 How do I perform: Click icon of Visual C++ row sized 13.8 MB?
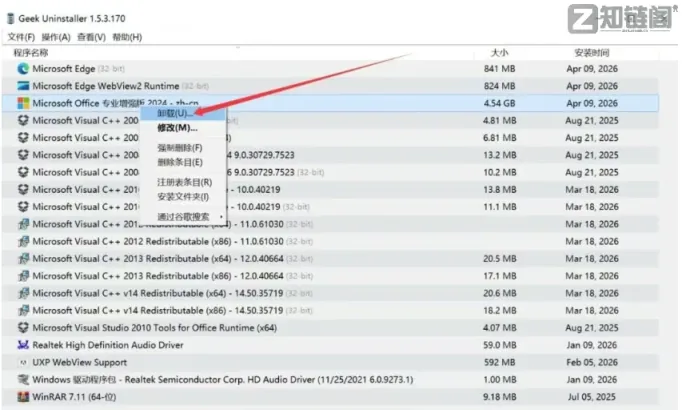pos(23,190)
